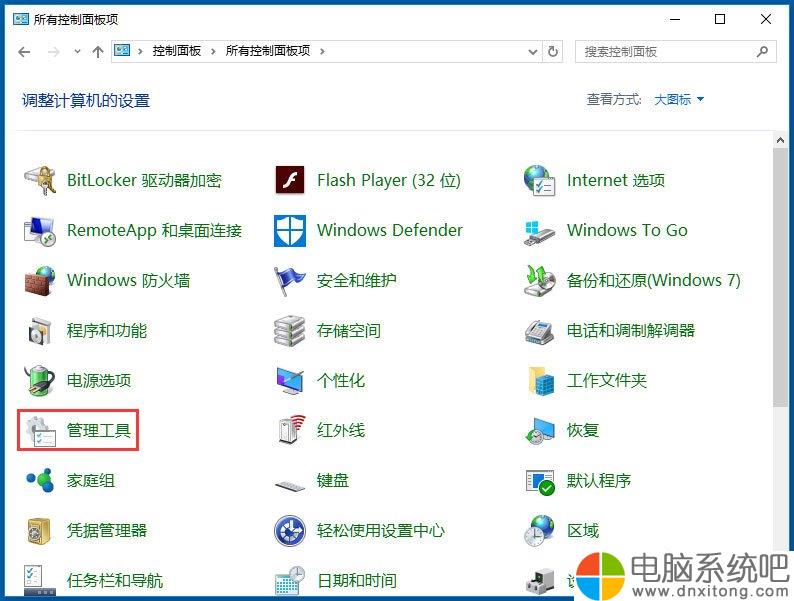Open the 默认程序 icon
This screenshot has height=601, width=794.
[540, 482]
